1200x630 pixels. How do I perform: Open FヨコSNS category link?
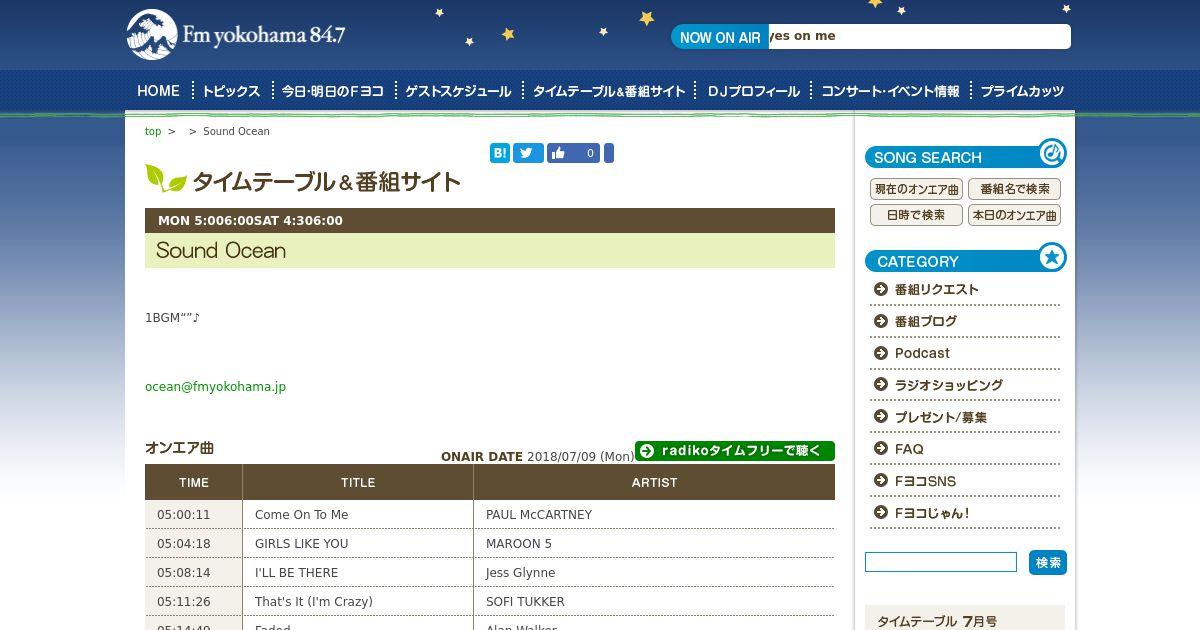[x=925, y=481]
